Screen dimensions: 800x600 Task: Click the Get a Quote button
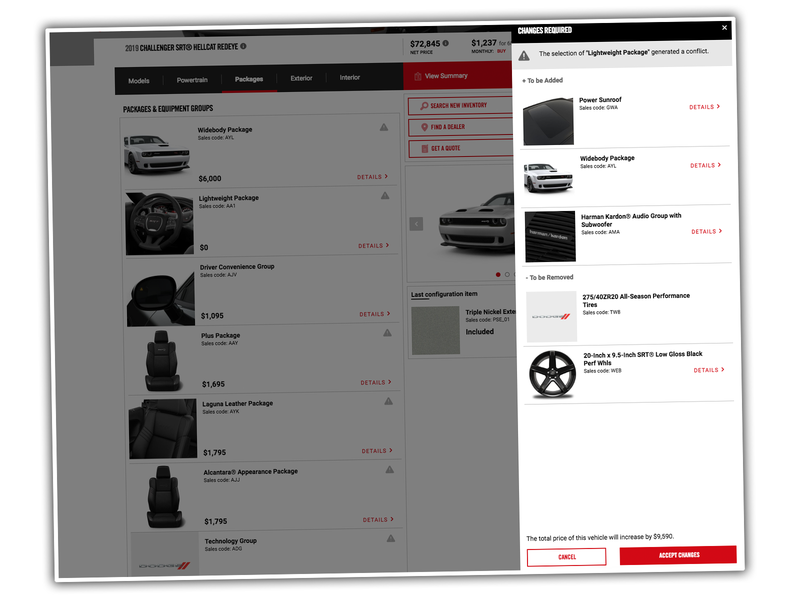click(461, 148)
